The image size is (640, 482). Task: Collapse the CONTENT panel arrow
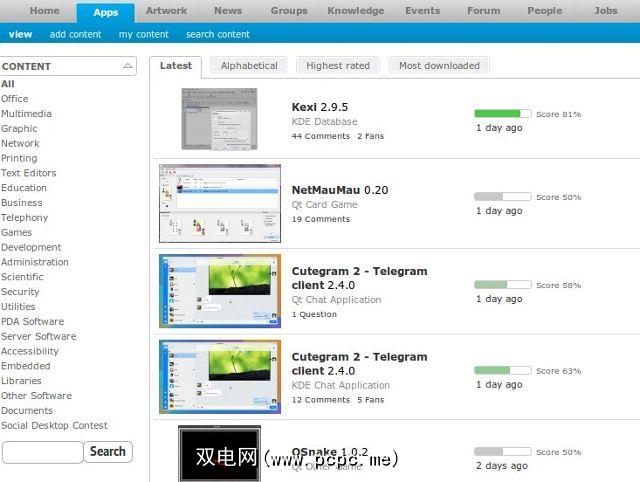click(x=128, y=66)
